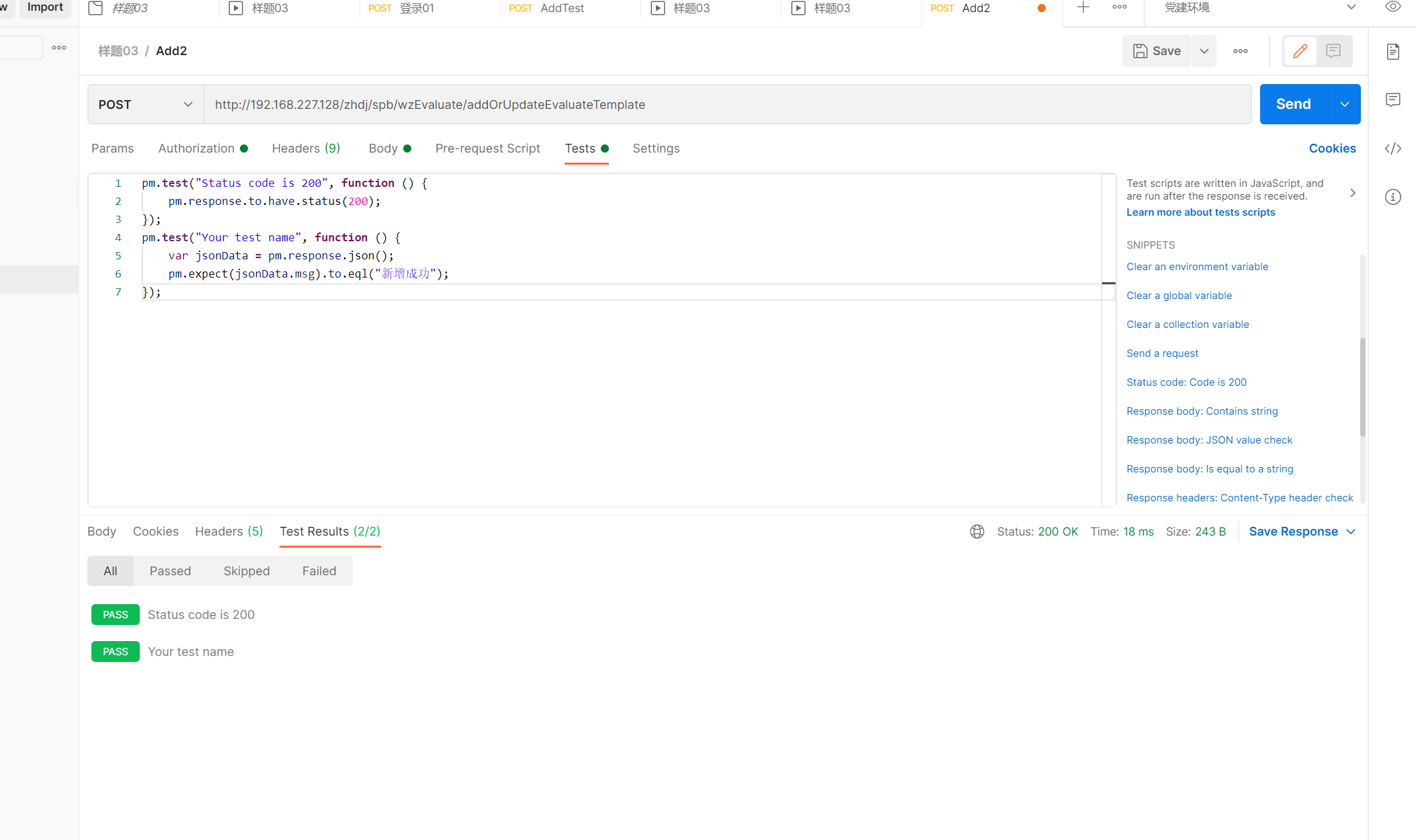Insert snippet Send a request
The height and width of the screenshot is (840, 1416).
[x=1162, y=353]
